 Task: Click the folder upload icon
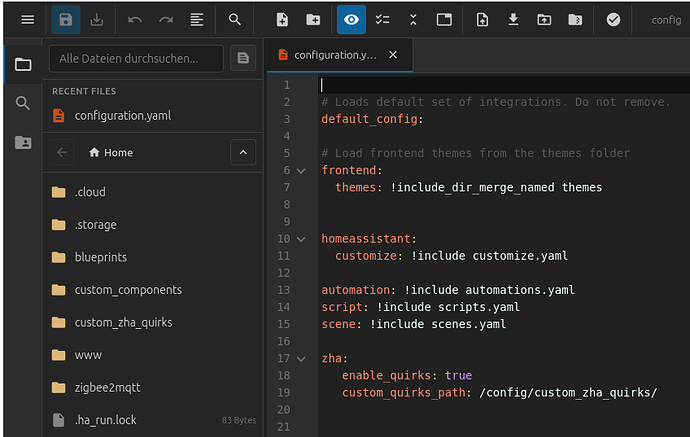[x=544, y=20]
